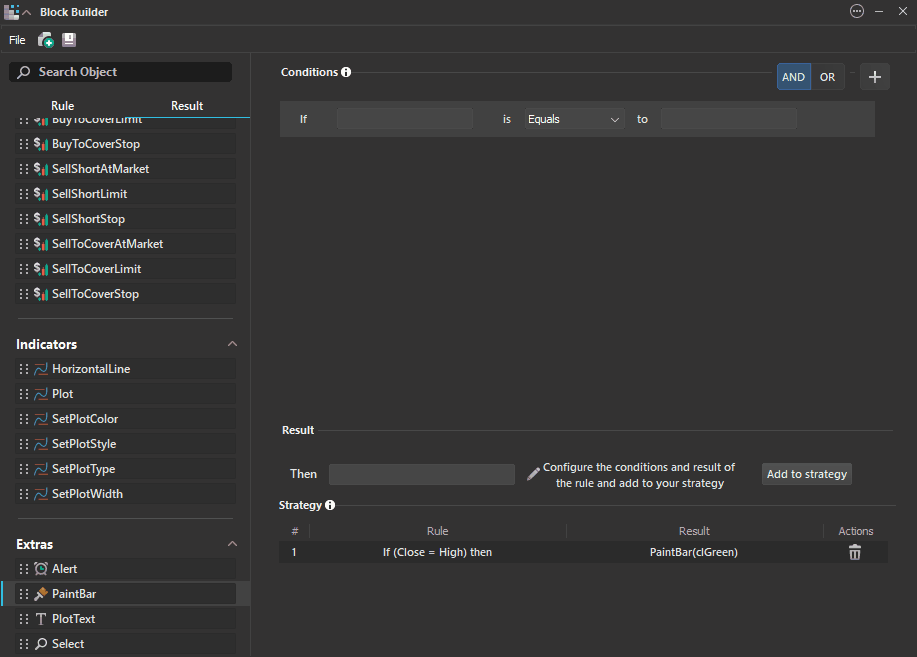Click the save disk icon in toolbar
Screen dimensions: 917x657
[x=69, y=40]
